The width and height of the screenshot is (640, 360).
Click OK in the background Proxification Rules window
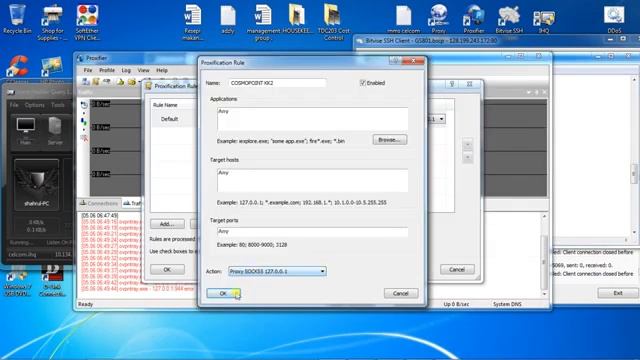[x=167, y=269]
